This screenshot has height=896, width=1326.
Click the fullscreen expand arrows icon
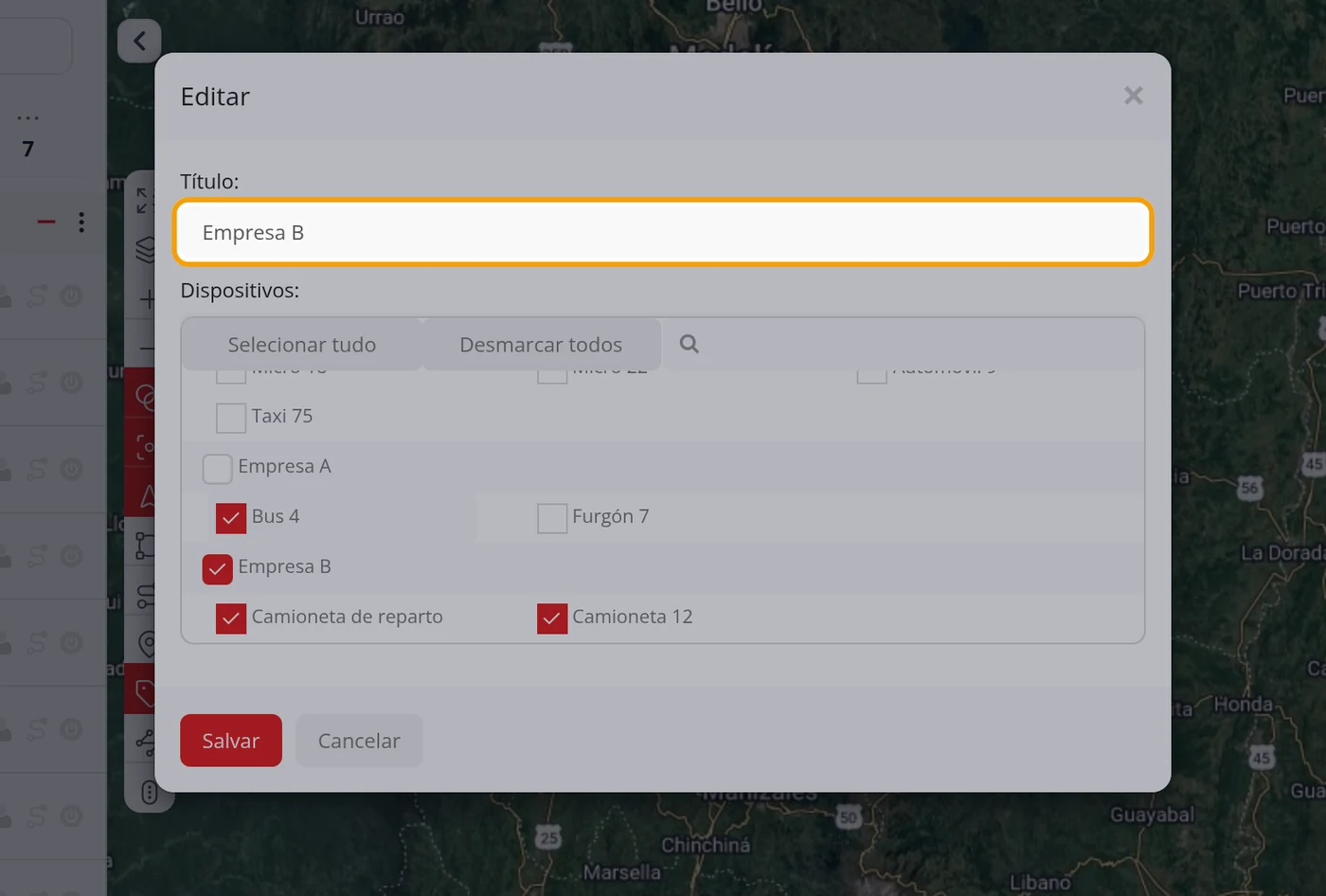tap(143, 200)
